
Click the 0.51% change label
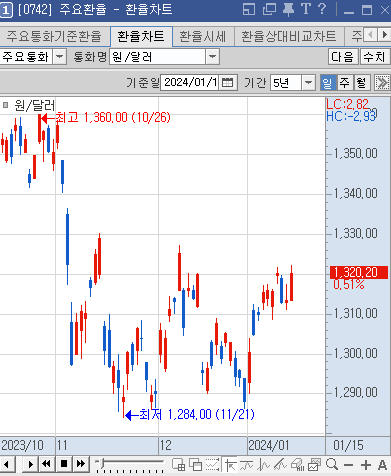[x=349, y=284]
